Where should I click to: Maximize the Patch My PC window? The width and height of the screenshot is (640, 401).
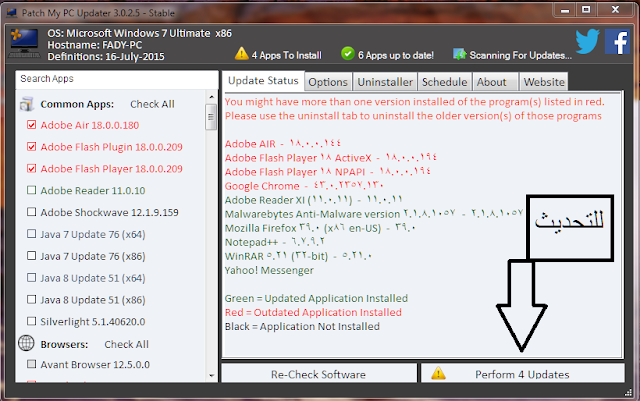[x=586, y=10]
